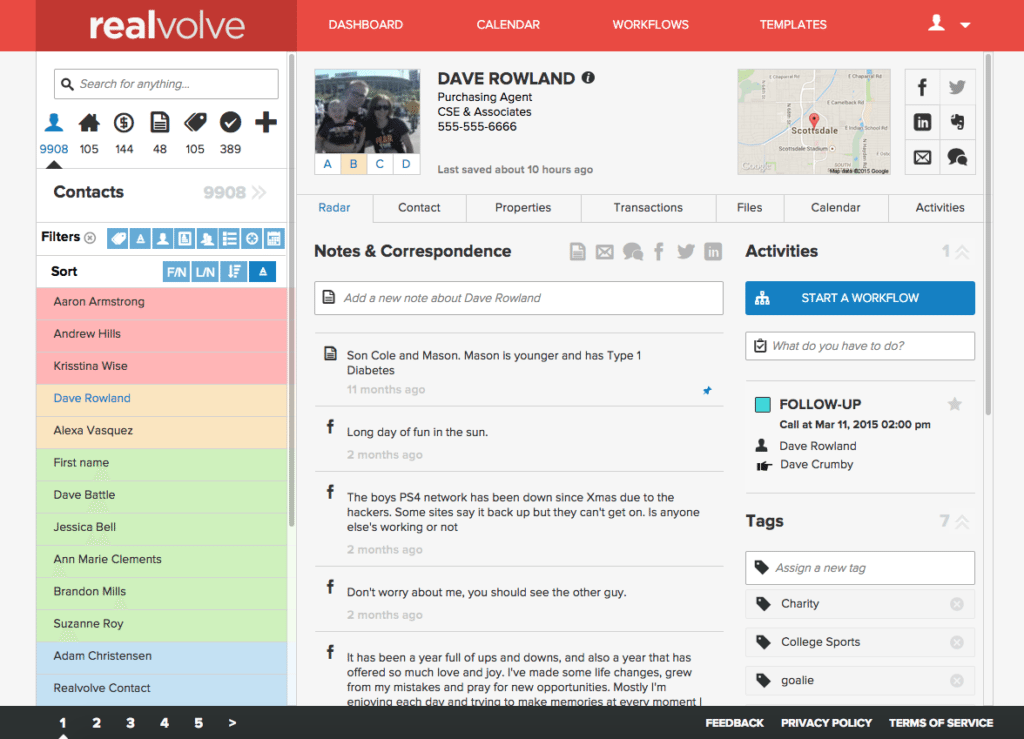Click the Start a Workflow button
Viewport: 1024px width, 739px height.
click(x=859, y=298)
